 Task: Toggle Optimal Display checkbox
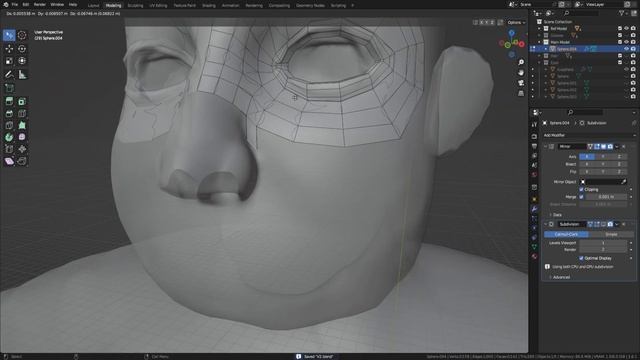point(581,258)
